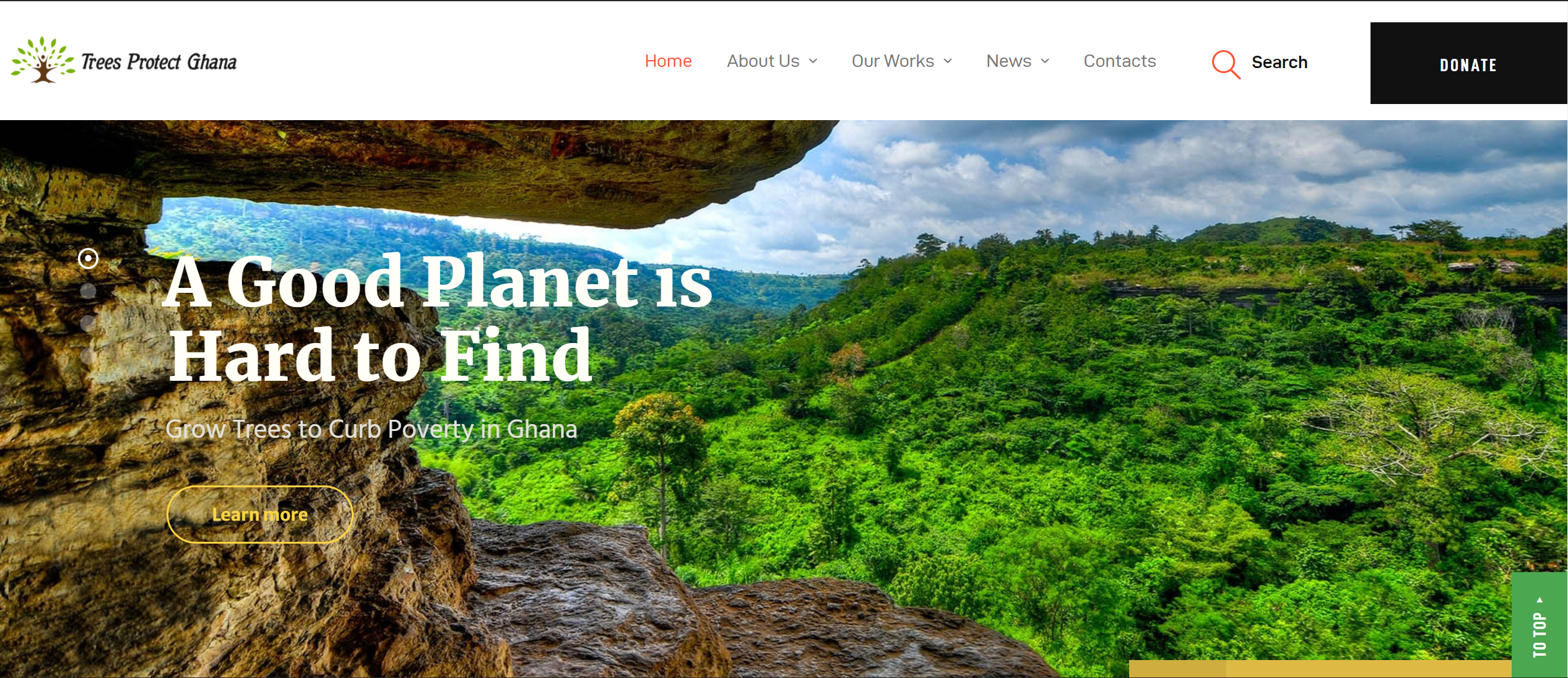Select the third slide indicator dot

[x=89, y=323]
